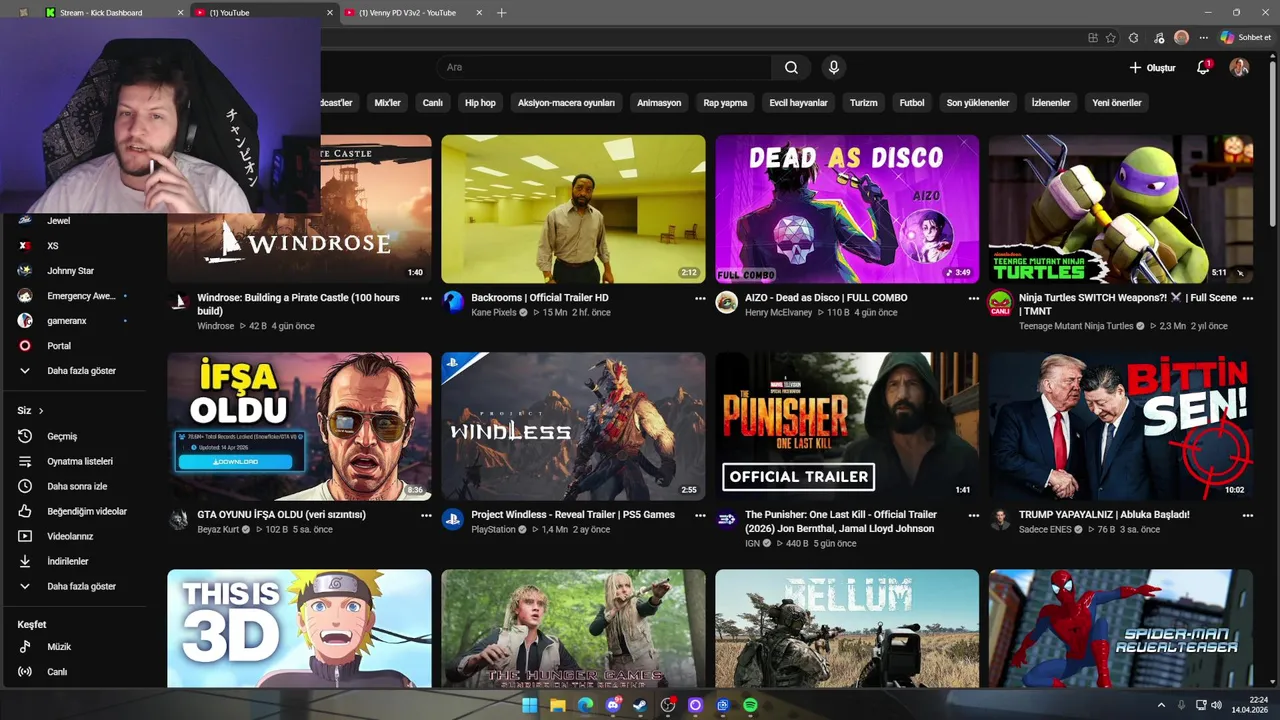This screenshot has width=1280, height=720.
Task: Open Steam from the taskbar
Action: (640, 705)
